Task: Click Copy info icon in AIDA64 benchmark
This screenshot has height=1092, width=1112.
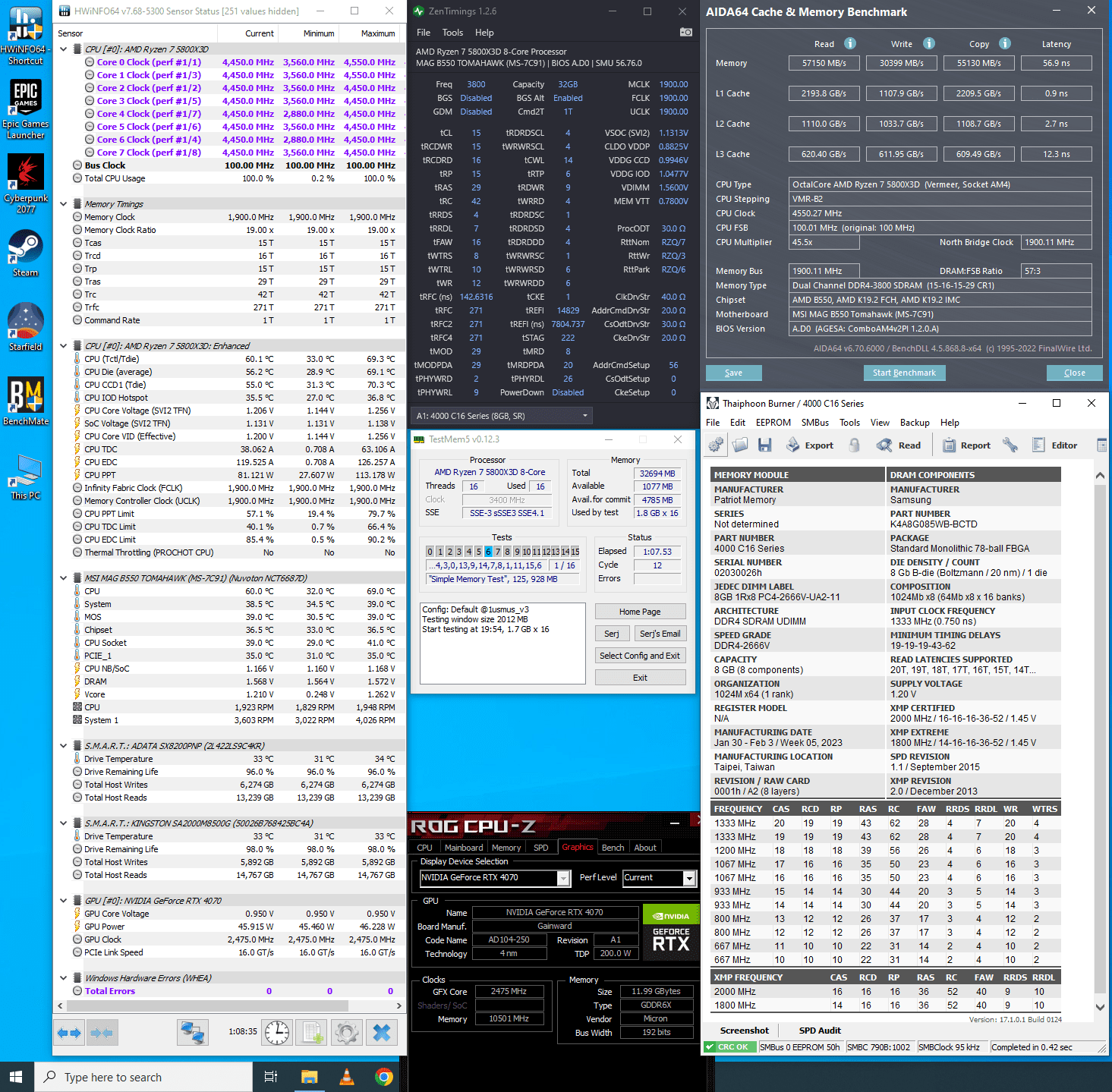Action: (1004, 43)
